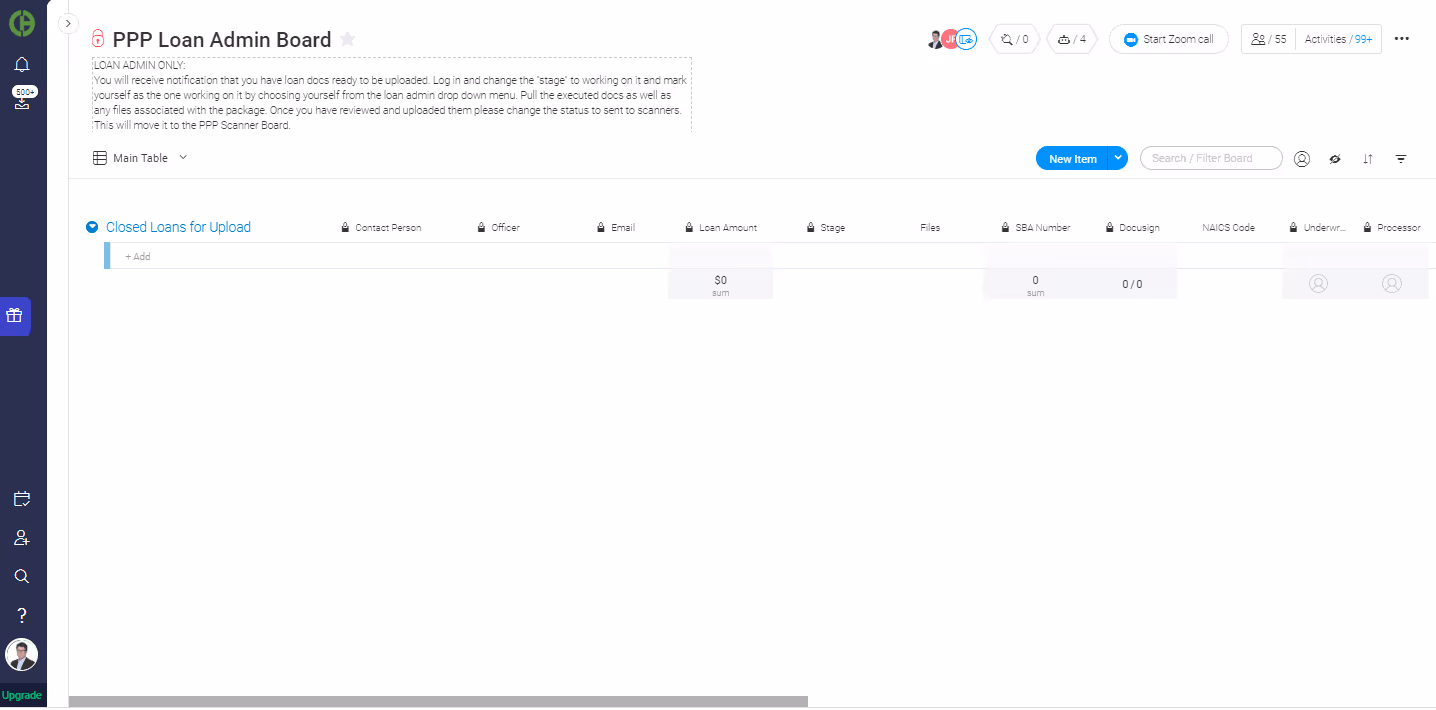Viewport: 1436px width, 710px height.
Task: Open the three-dots board options menu
Action: click(1402, 39)
